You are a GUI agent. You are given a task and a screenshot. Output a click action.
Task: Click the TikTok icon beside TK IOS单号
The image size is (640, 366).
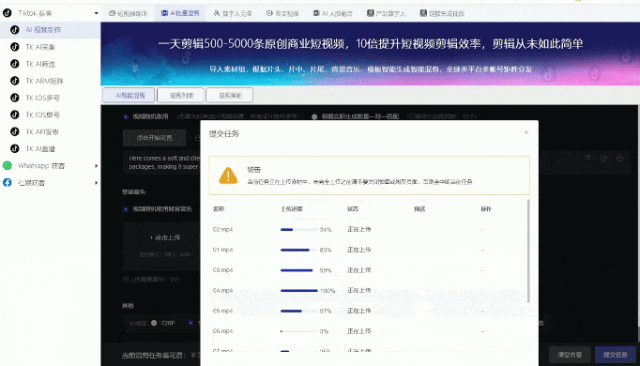click(x=15, y=115)
